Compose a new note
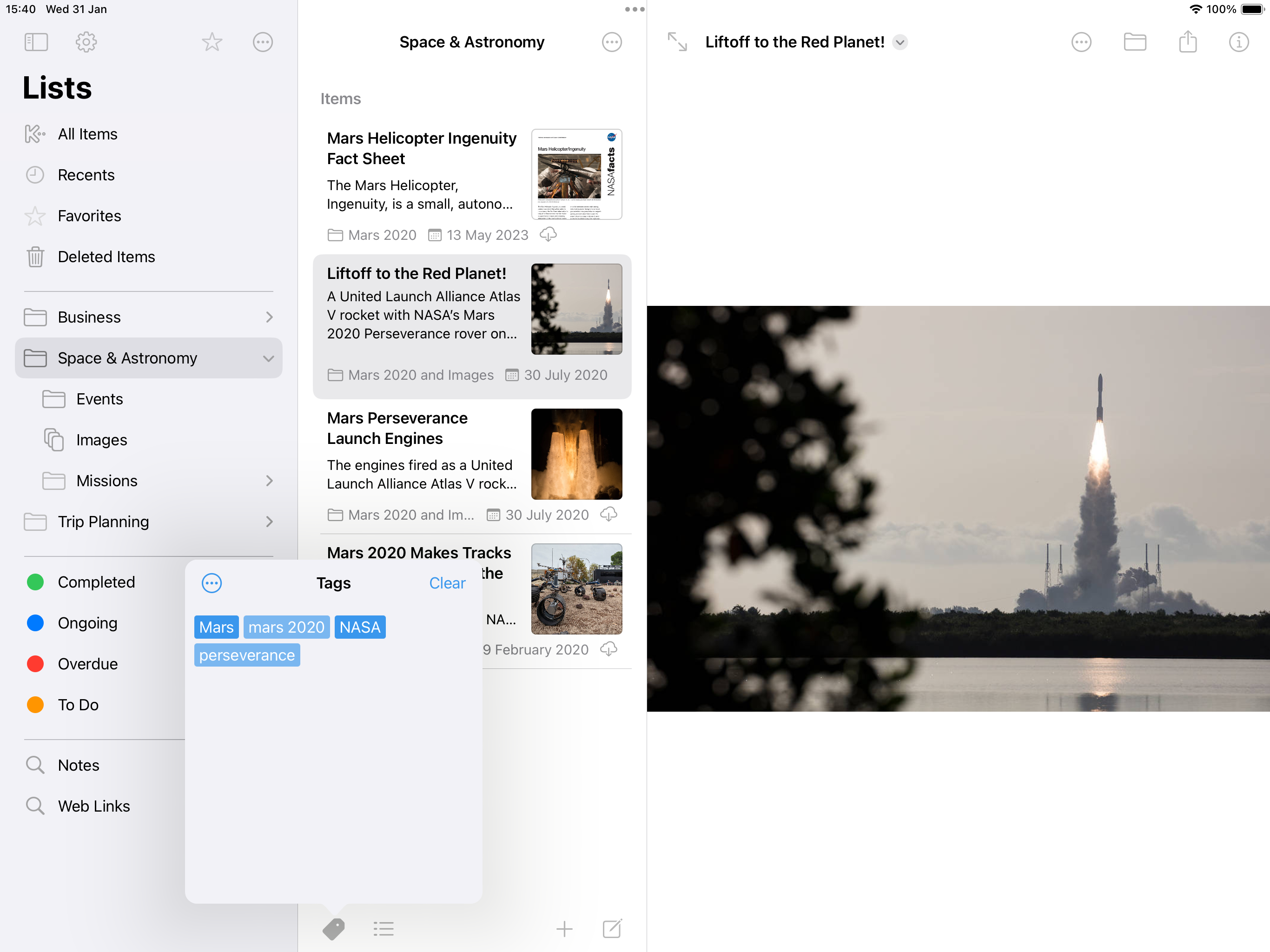Screen dimensions: 1270x952 pos(612,928)
